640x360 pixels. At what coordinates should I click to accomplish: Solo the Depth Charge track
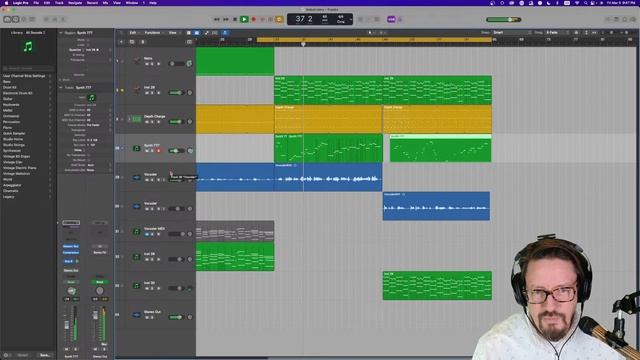(x=153, y=122)
